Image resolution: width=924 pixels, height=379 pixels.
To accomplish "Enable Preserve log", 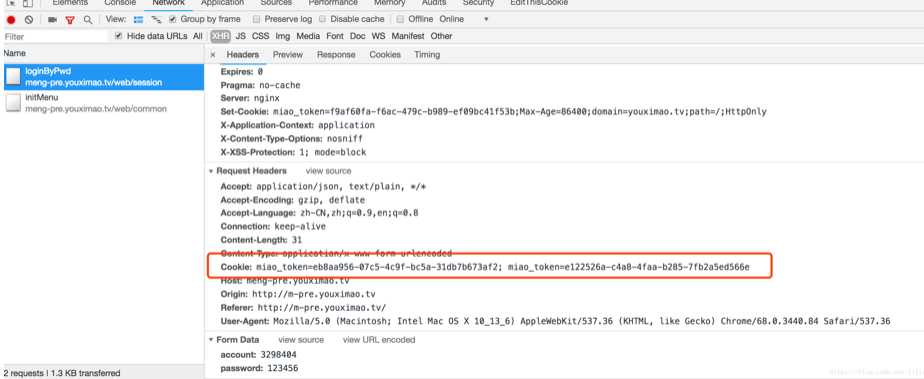I will 256,19.
